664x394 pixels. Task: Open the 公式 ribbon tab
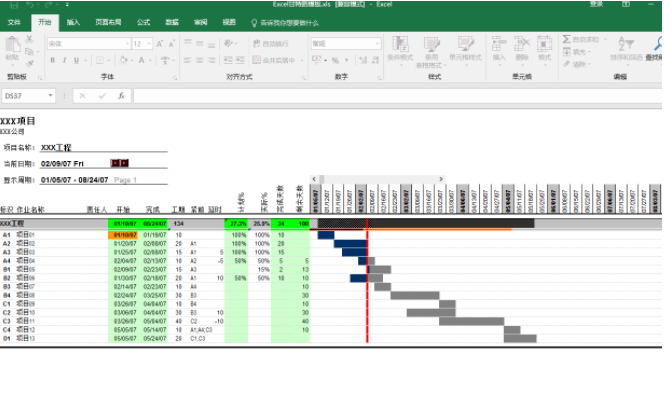tap(144, 22)
